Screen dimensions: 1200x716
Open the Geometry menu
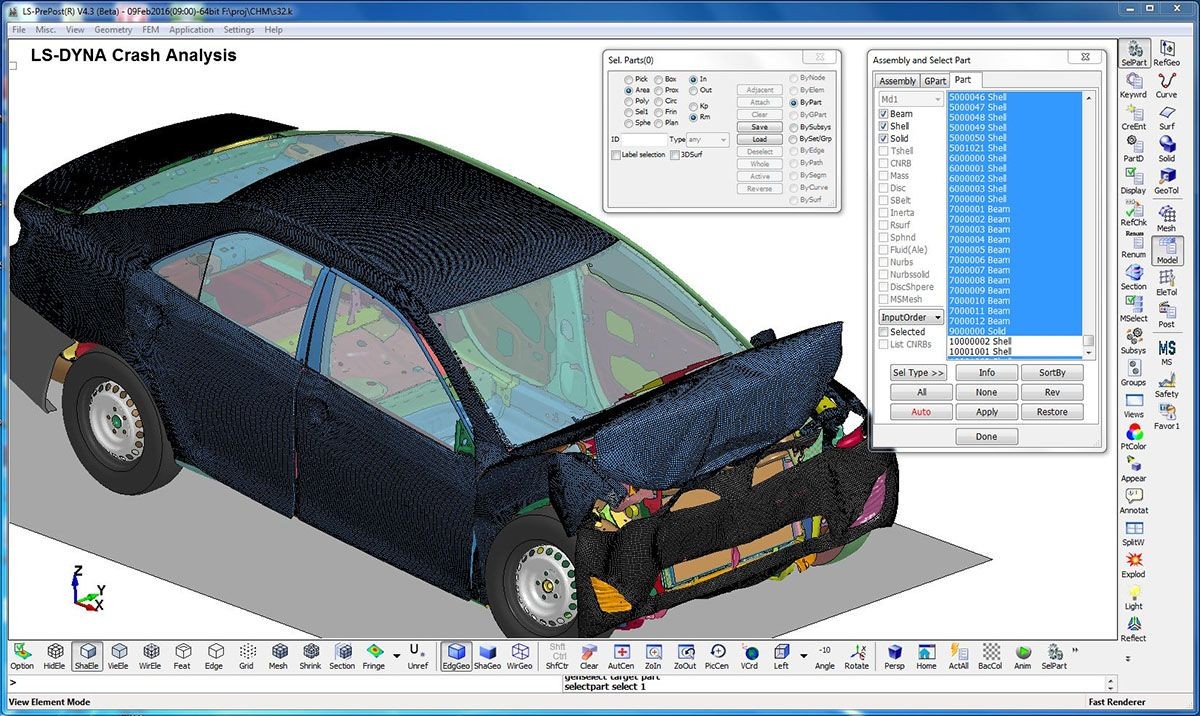[x=113, y=30]
